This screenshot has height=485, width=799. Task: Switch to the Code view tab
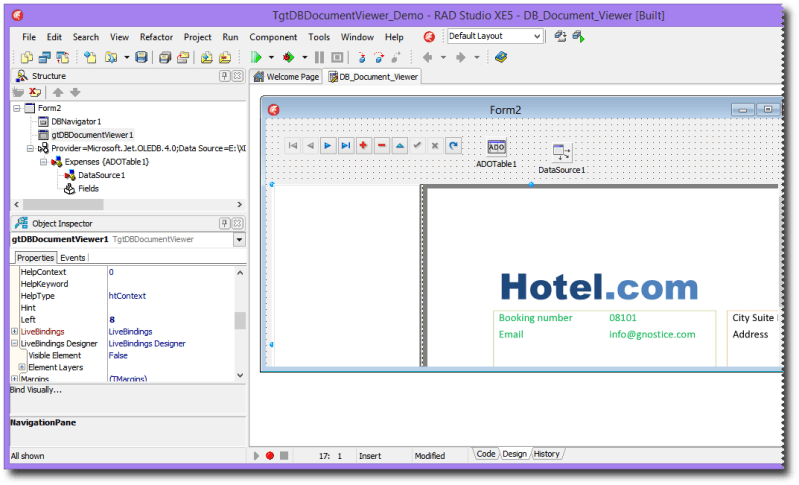pos(486,454)
